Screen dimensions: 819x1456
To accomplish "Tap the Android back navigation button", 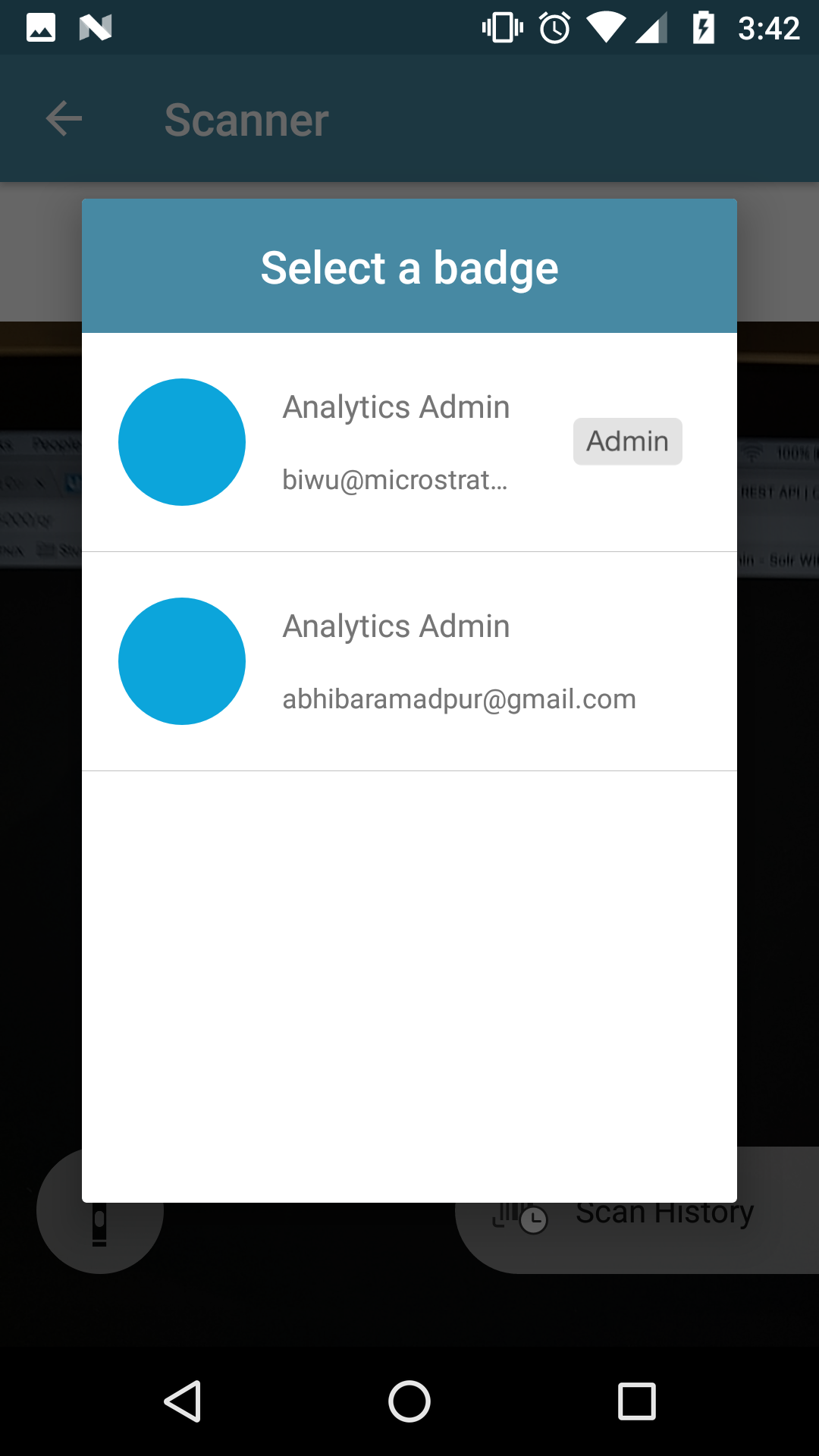I will point(183,1401).
